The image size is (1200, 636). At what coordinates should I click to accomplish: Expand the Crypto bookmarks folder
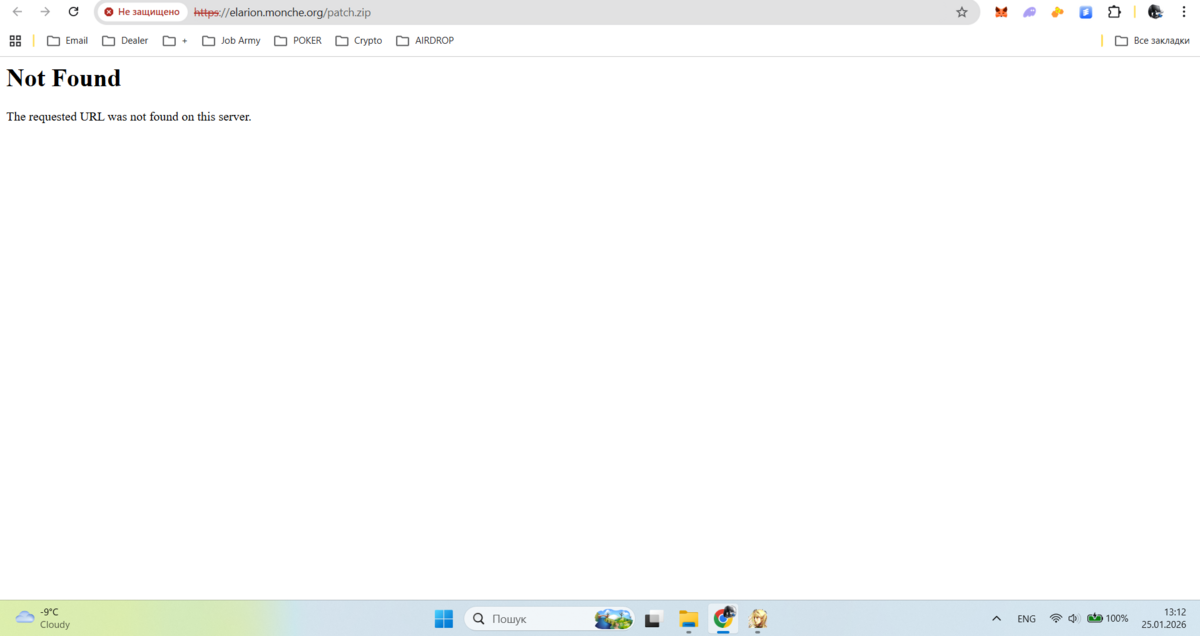pos(358,41)
